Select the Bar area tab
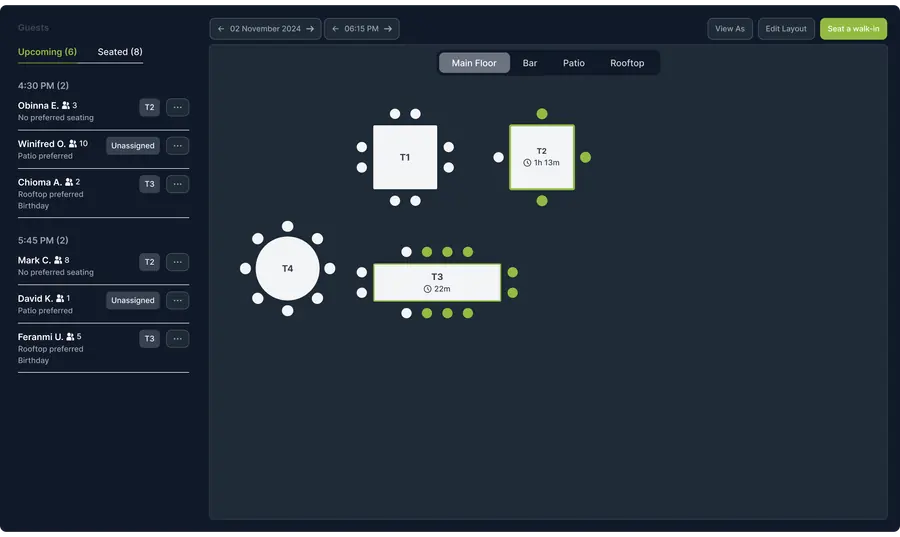The width and height of the screenshot is (900, 537). 530,63
